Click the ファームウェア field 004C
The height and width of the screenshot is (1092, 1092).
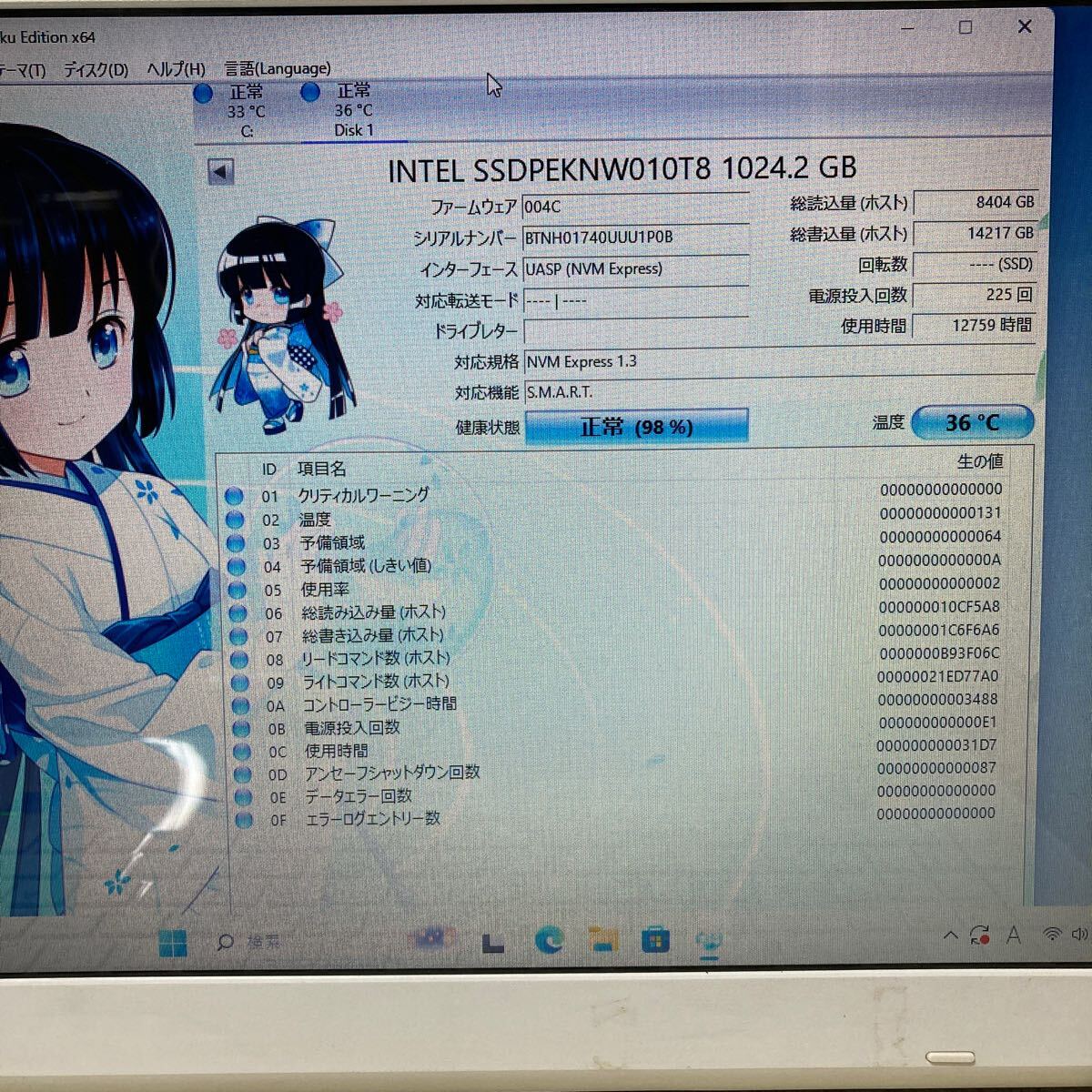tap(635, 207)
